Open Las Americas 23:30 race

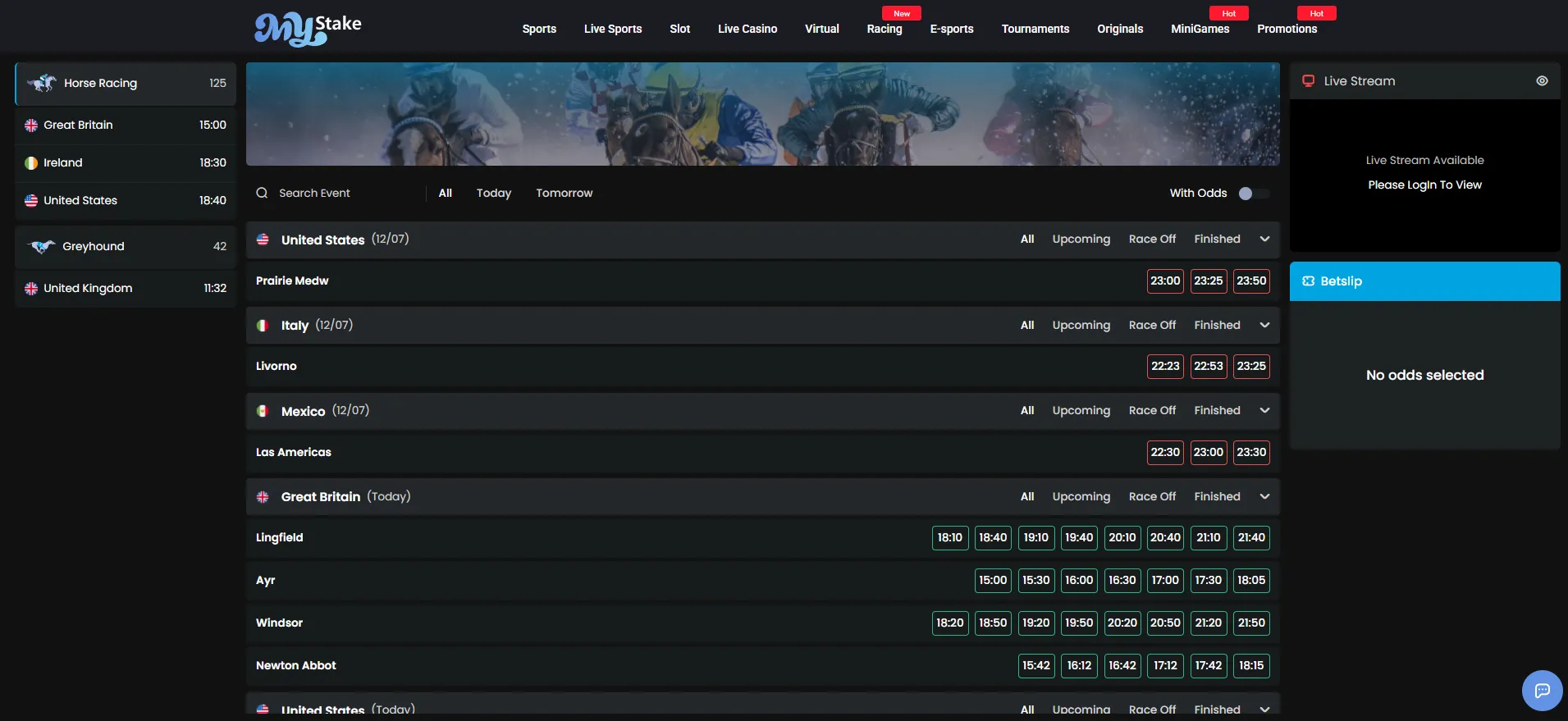pyautogui.click(x=1251, y=452)
